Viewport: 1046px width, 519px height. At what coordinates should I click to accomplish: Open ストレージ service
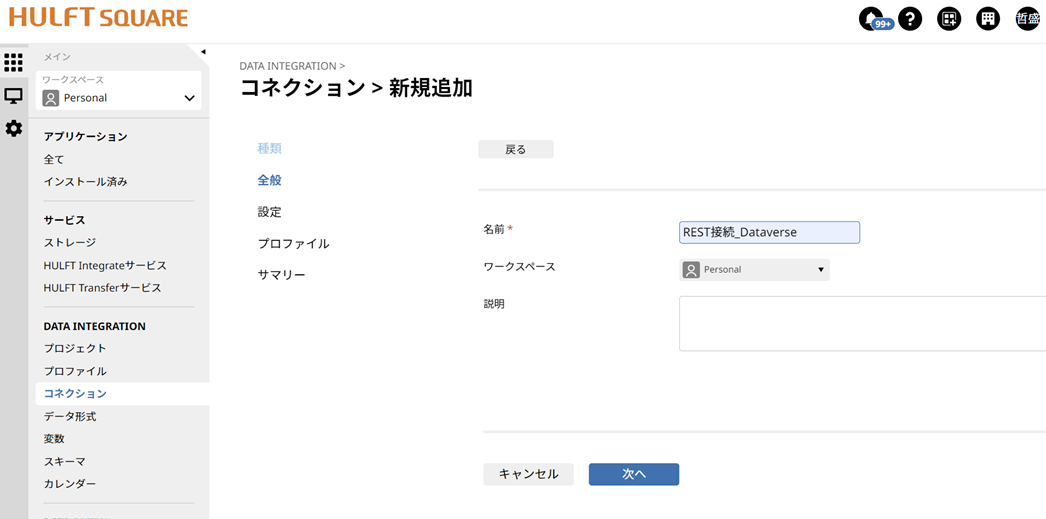tap(70, 242)
